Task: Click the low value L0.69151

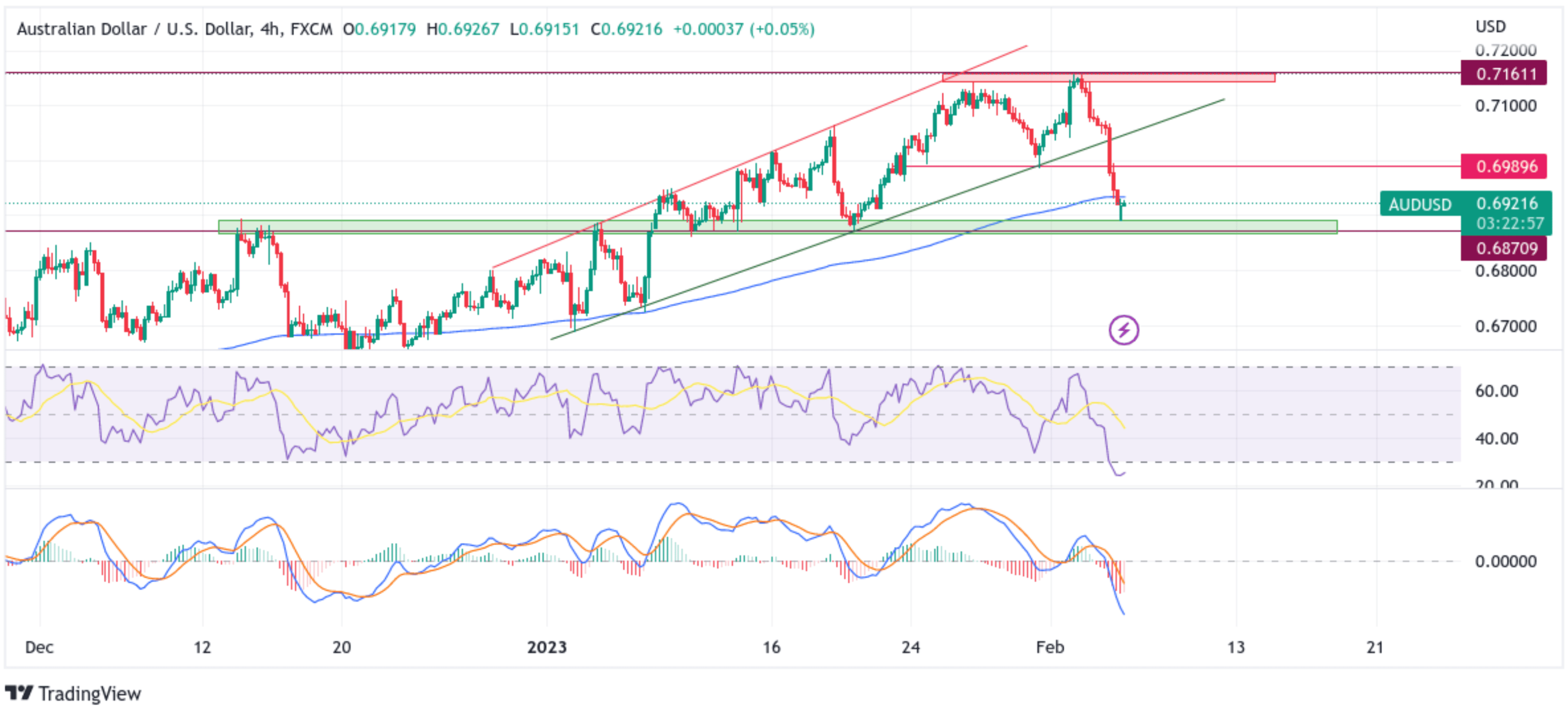Action: click(x=545, y=28)
